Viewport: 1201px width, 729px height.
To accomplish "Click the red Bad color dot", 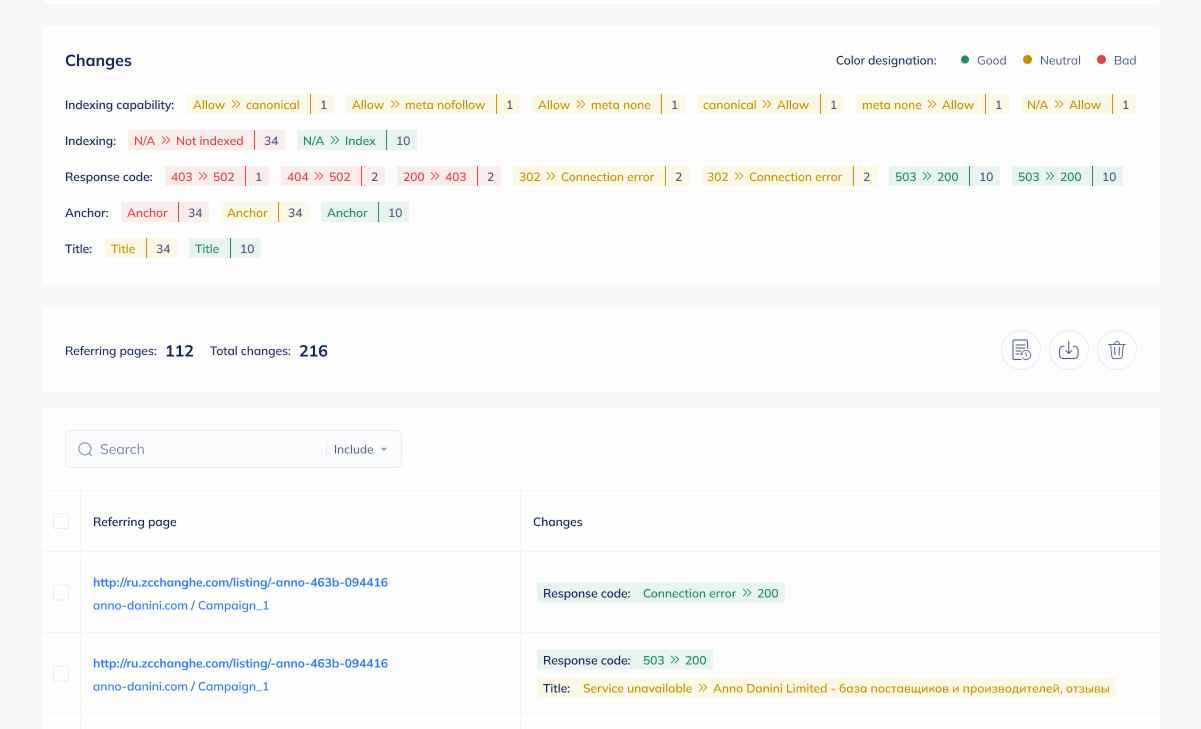I will [1101, 60].
